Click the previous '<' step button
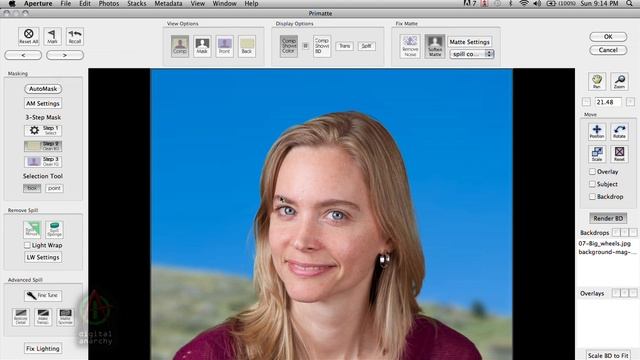This screenshot has width=640, height=360. (23, 55)
